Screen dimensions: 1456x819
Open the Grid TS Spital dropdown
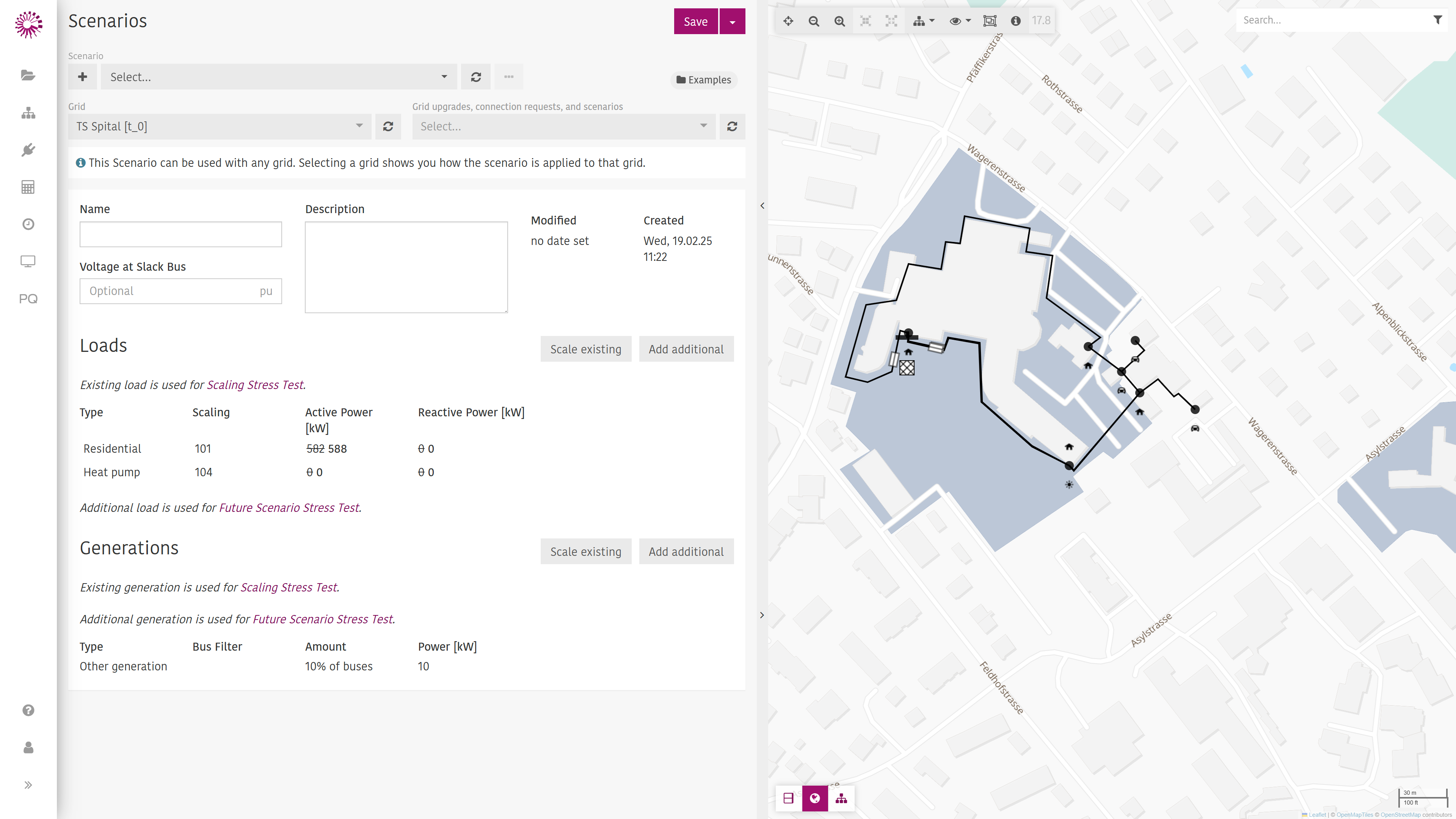pyautogui.click(x=219, y=127)
